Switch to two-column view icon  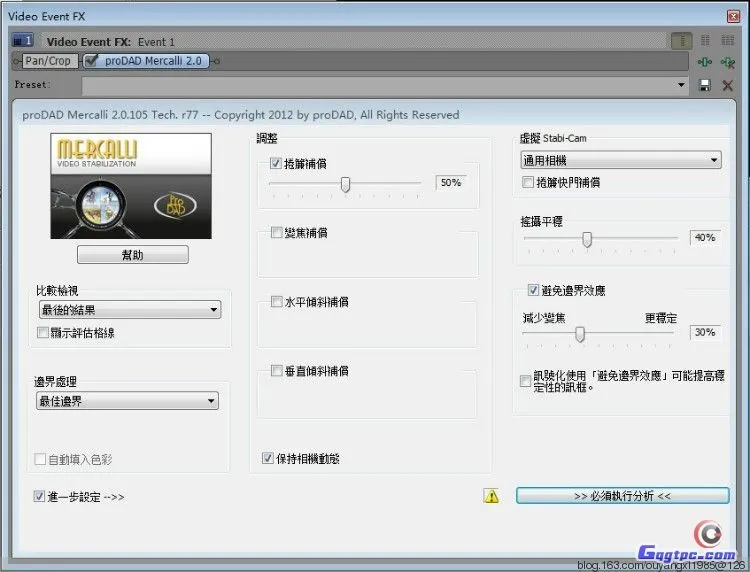pos(705,40)
